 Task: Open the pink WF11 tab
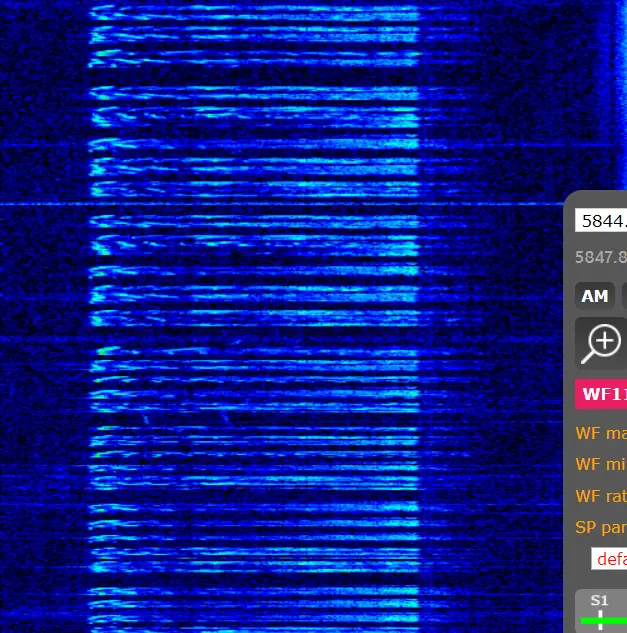601,394
